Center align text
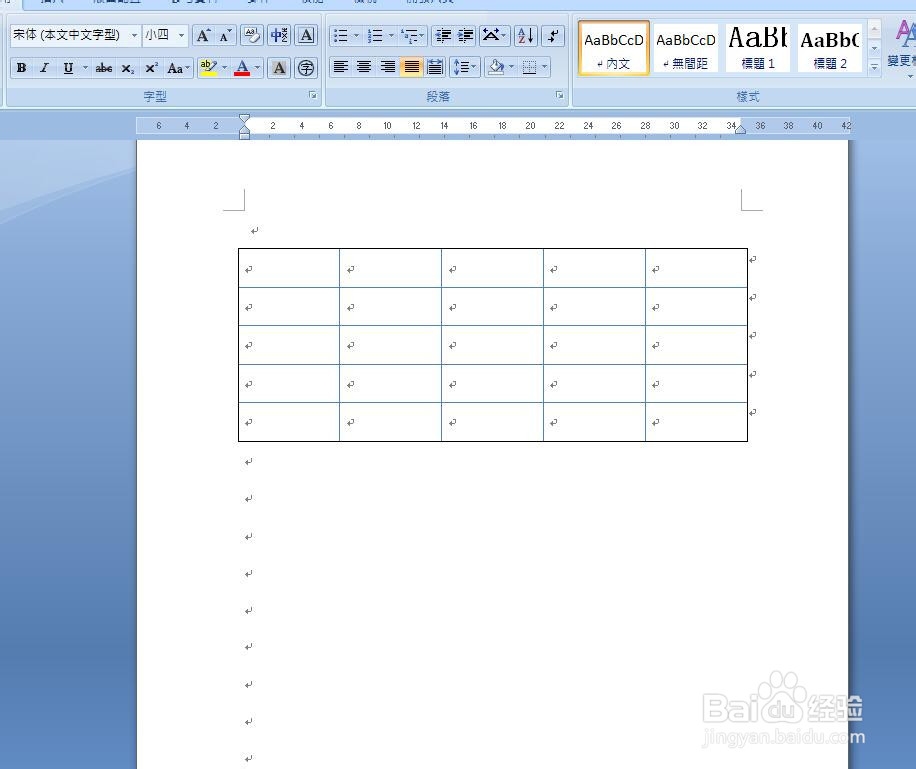916x769 pixels. click(364, 67)
